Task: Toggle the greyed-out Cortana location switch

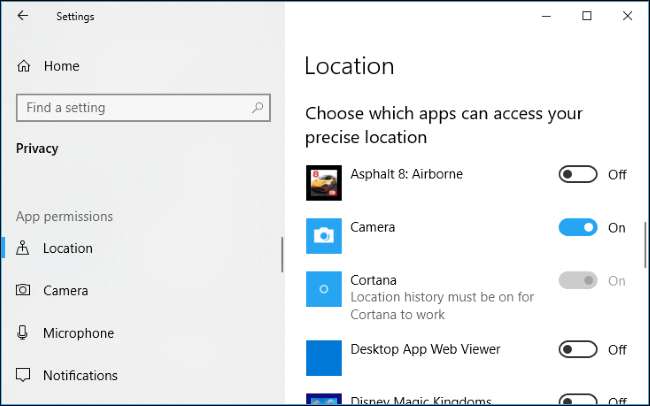Action: point(577,281)
